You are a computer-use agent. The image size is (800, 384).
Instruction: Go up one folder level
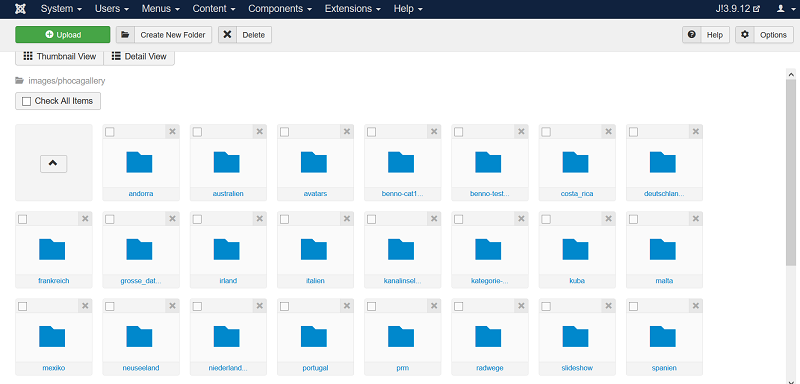54,164
